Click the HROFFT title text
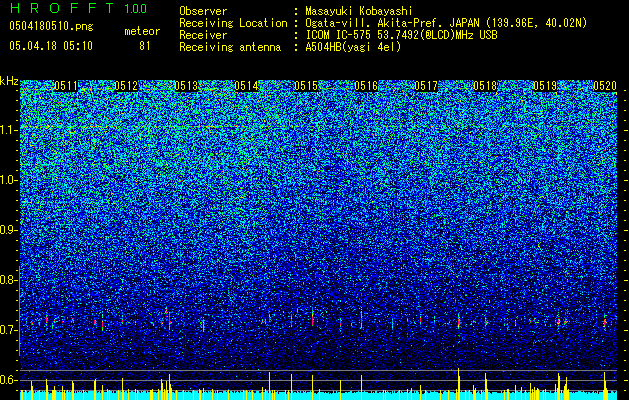This screenshot has width=629, height=400. point(62,8)
